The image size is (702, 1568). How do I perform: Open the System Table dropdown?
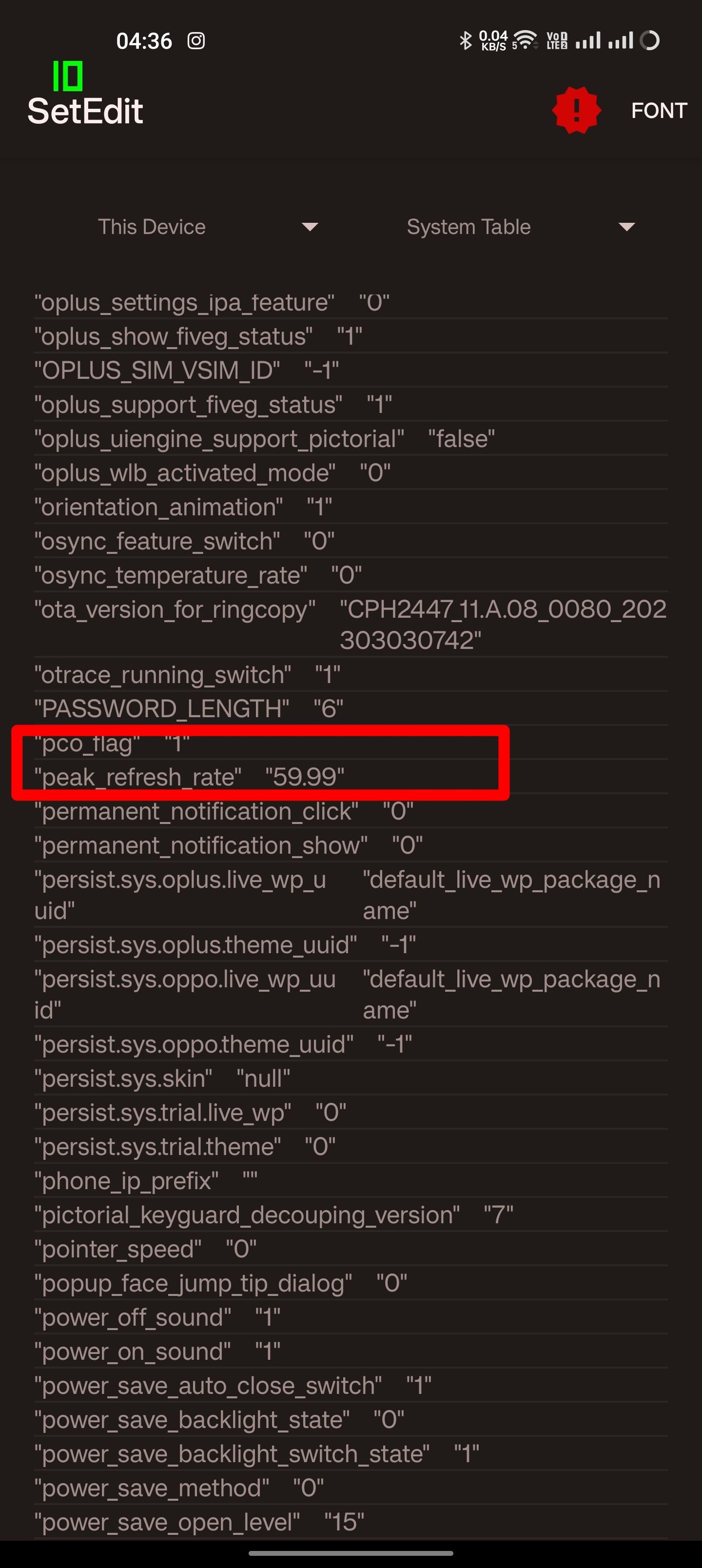(x=469, y=226)
